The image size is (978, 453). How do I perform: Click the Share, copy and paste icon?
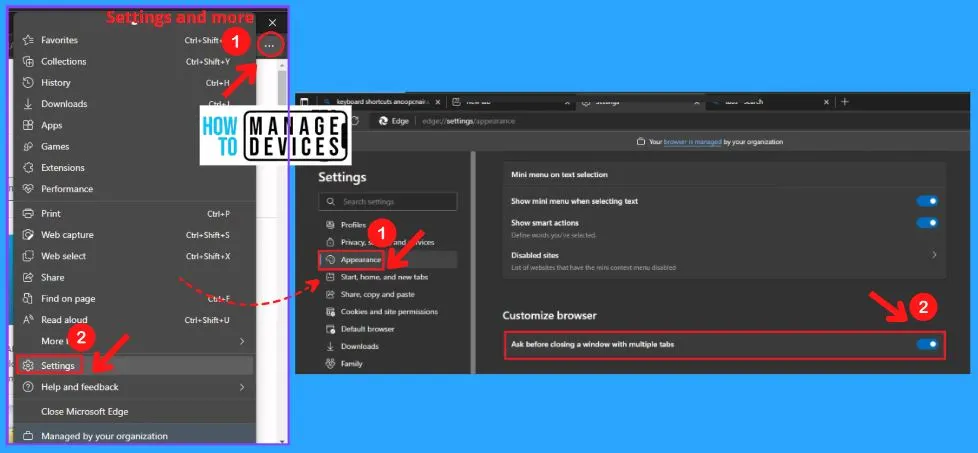click(x=330, y=294)
